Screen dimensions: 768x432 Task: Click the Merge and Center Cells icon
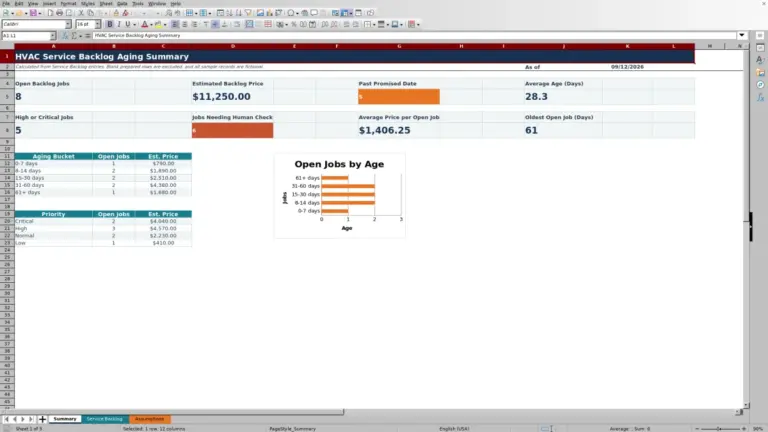250,24
